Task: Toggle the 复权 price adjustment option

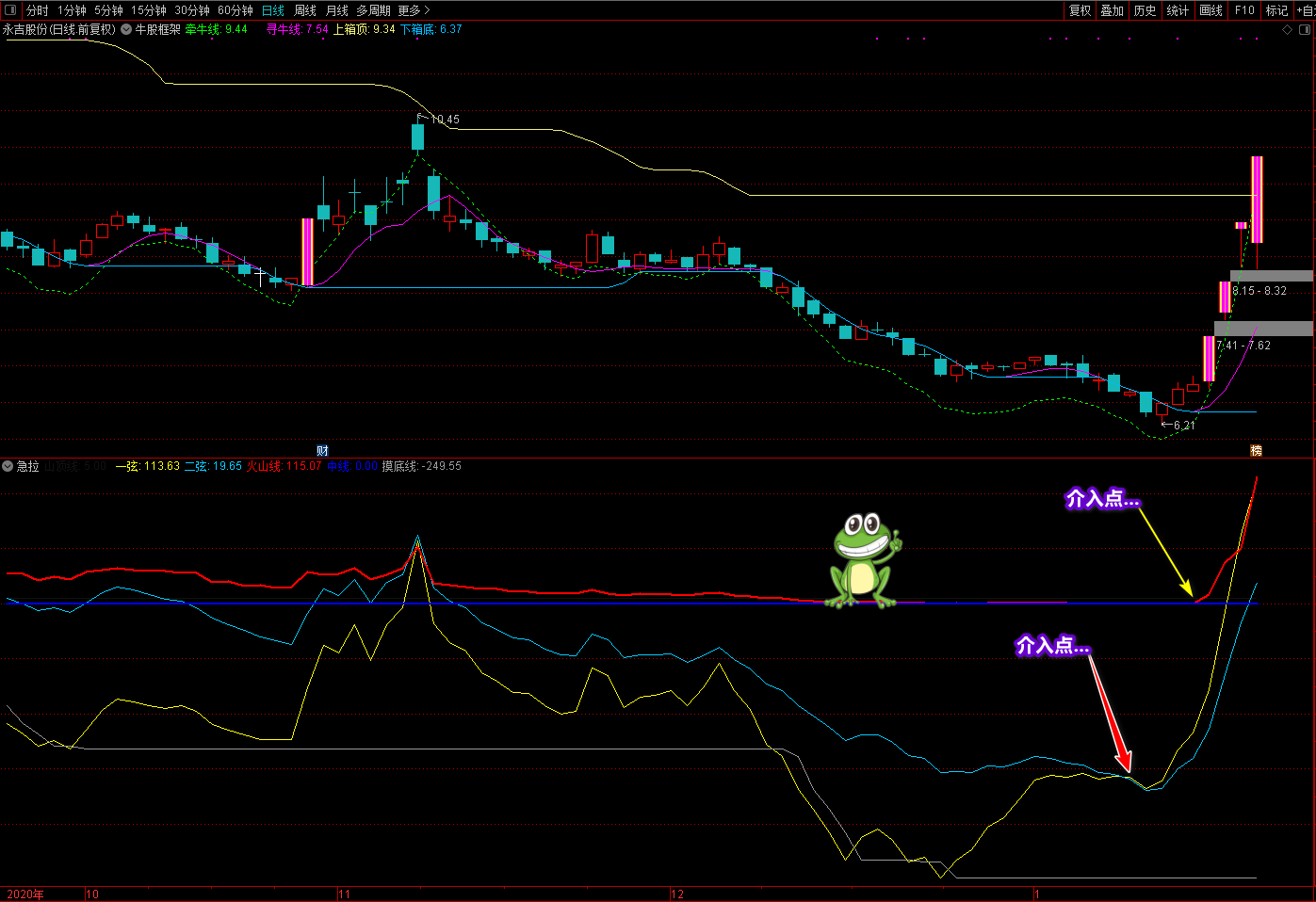Action: 1080,10
